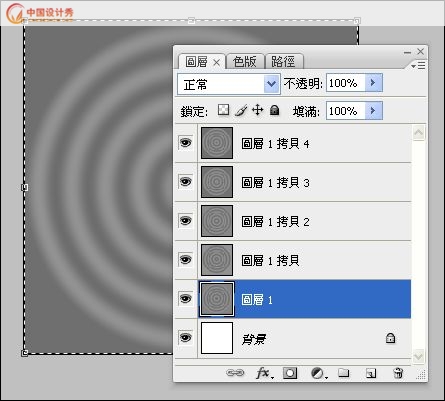The image size is (445, 401).
Task: Select the 圖層 1 layer name
Action: 257,300
